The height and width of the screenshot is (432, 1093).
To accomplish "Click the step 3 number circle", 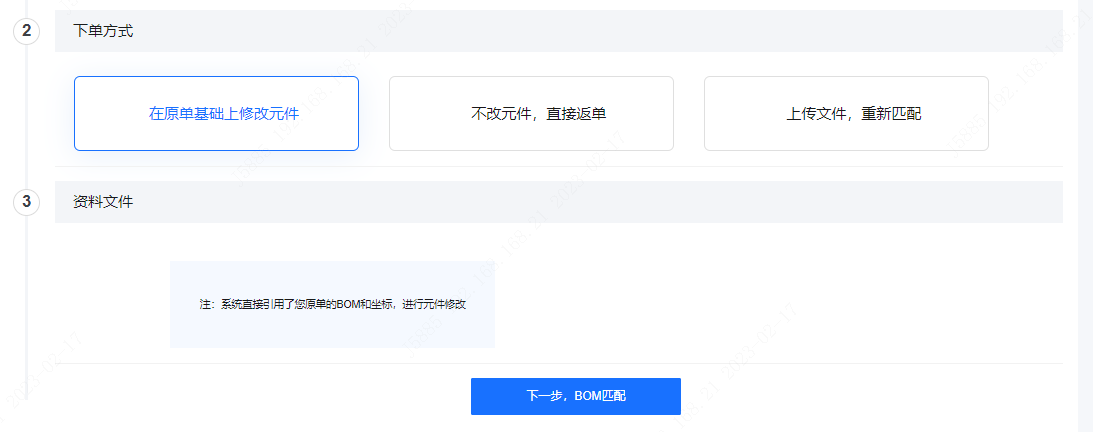I will coord(27,202).
